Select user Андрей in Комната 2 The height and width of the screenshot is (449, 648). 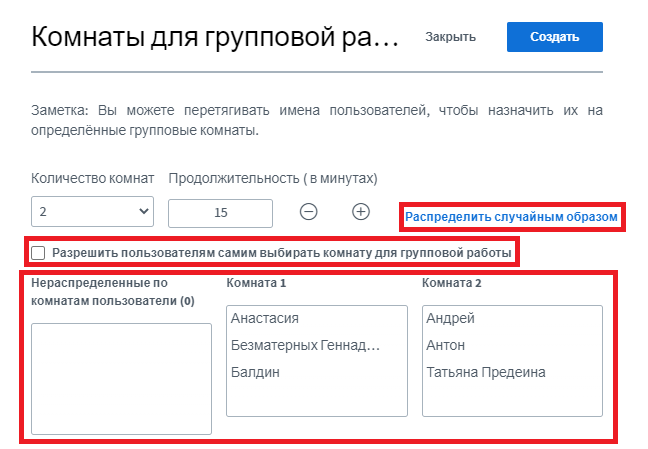coord(450,319)
